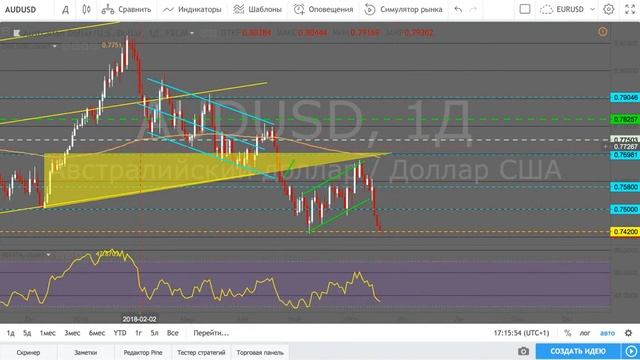Screen dimensions: 640x360
Task: Click the 0.75800 price label
Action: tap(625, 187)
